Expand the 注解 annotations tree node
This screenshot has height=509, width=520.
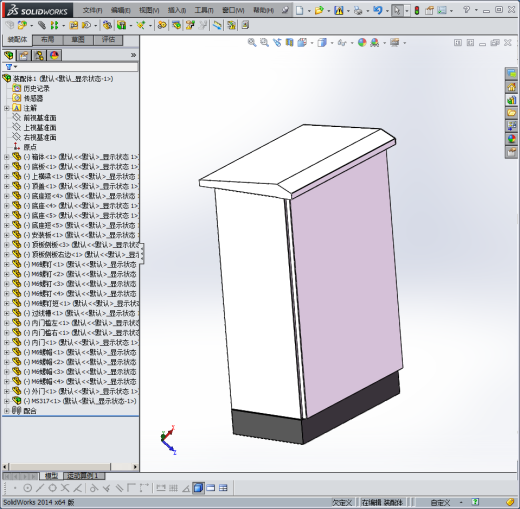coord(6,108)
